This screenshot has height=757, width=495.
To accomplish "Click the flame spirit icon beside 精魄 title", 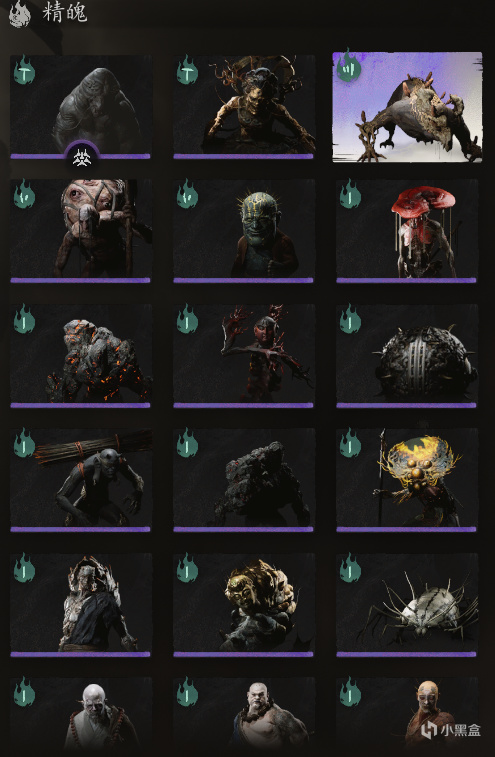I will pyautogui.click(x=19, y=14).
